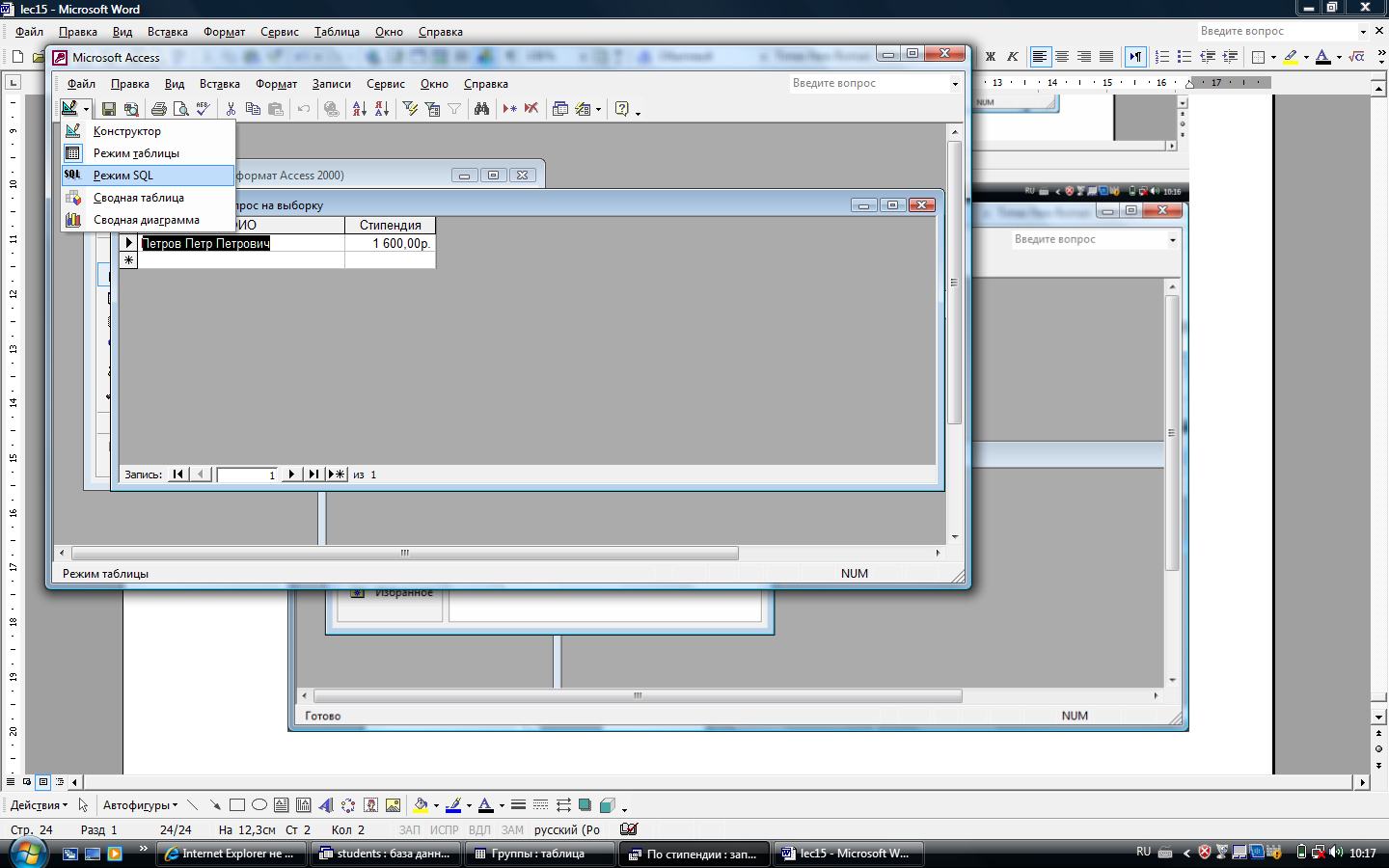Click the file search icon in the Access toolbar
The width and height of the screenshot is (1389, 868).
[131, 109]
